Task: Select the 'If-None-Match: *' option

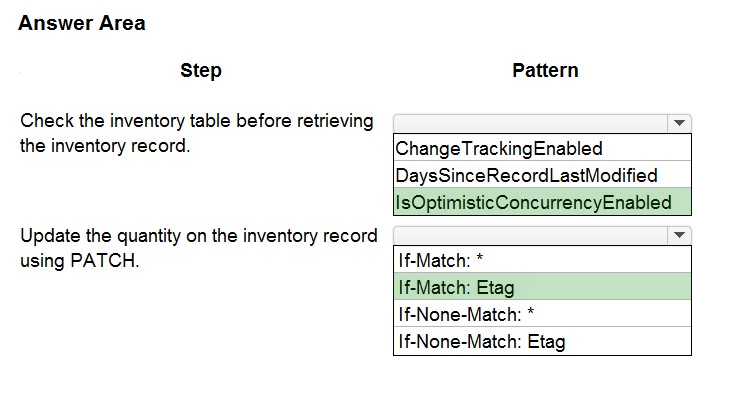Action: pos(542,313)
